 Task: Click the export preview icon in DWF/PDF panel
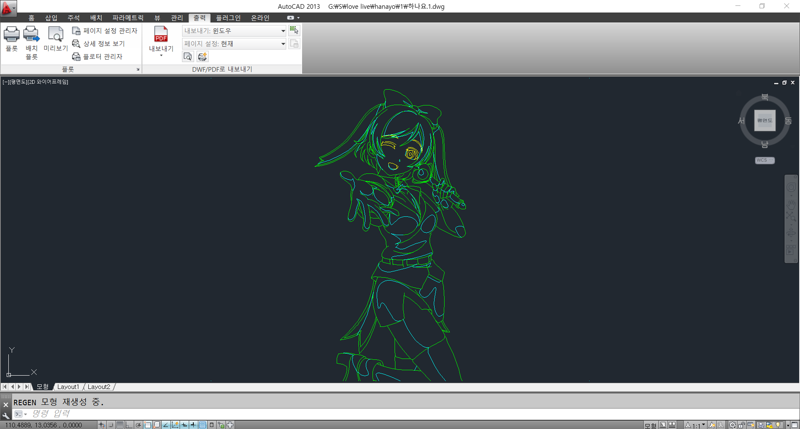pos(188,57)
